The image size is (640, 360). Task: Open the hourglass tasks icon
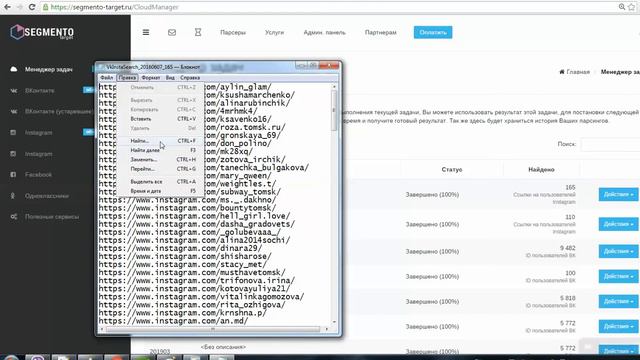[198, 32]
